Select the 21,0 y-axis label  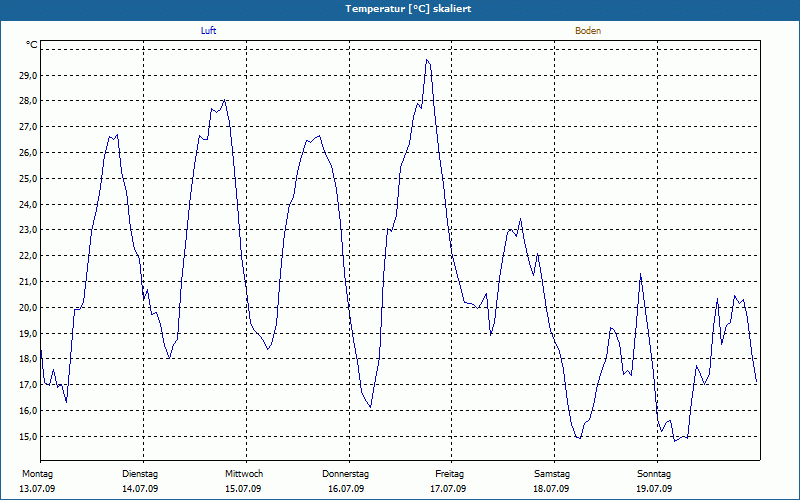(28, 282)
